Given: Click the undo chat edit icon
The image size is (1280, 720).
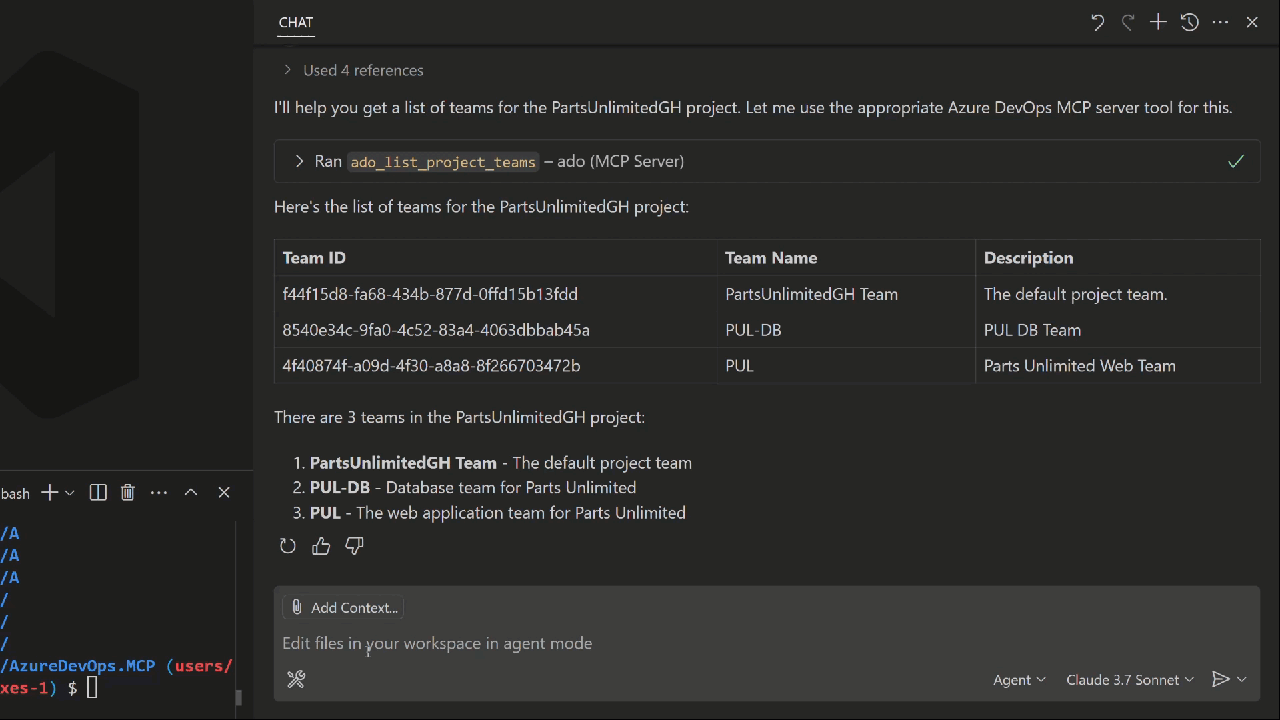Looking at the screenshot, I should point(1097,21).
